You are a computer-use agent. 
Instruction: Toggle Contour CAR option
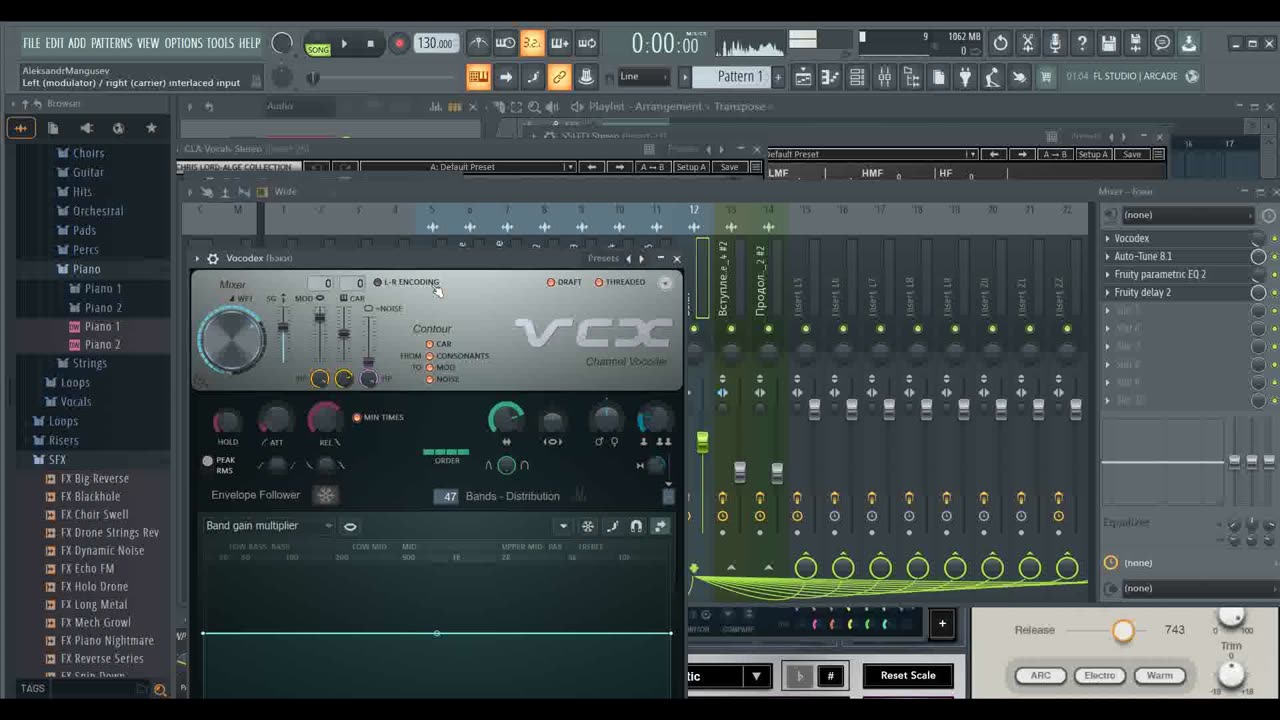tap(438, 344)
